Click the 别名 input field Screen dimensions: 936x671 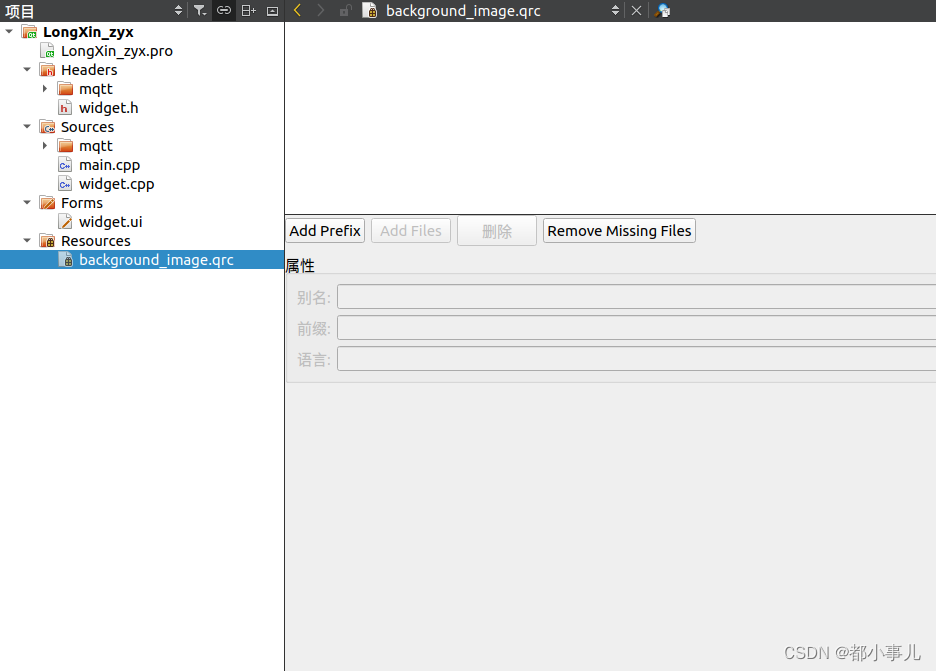click(x=636, y=297)
